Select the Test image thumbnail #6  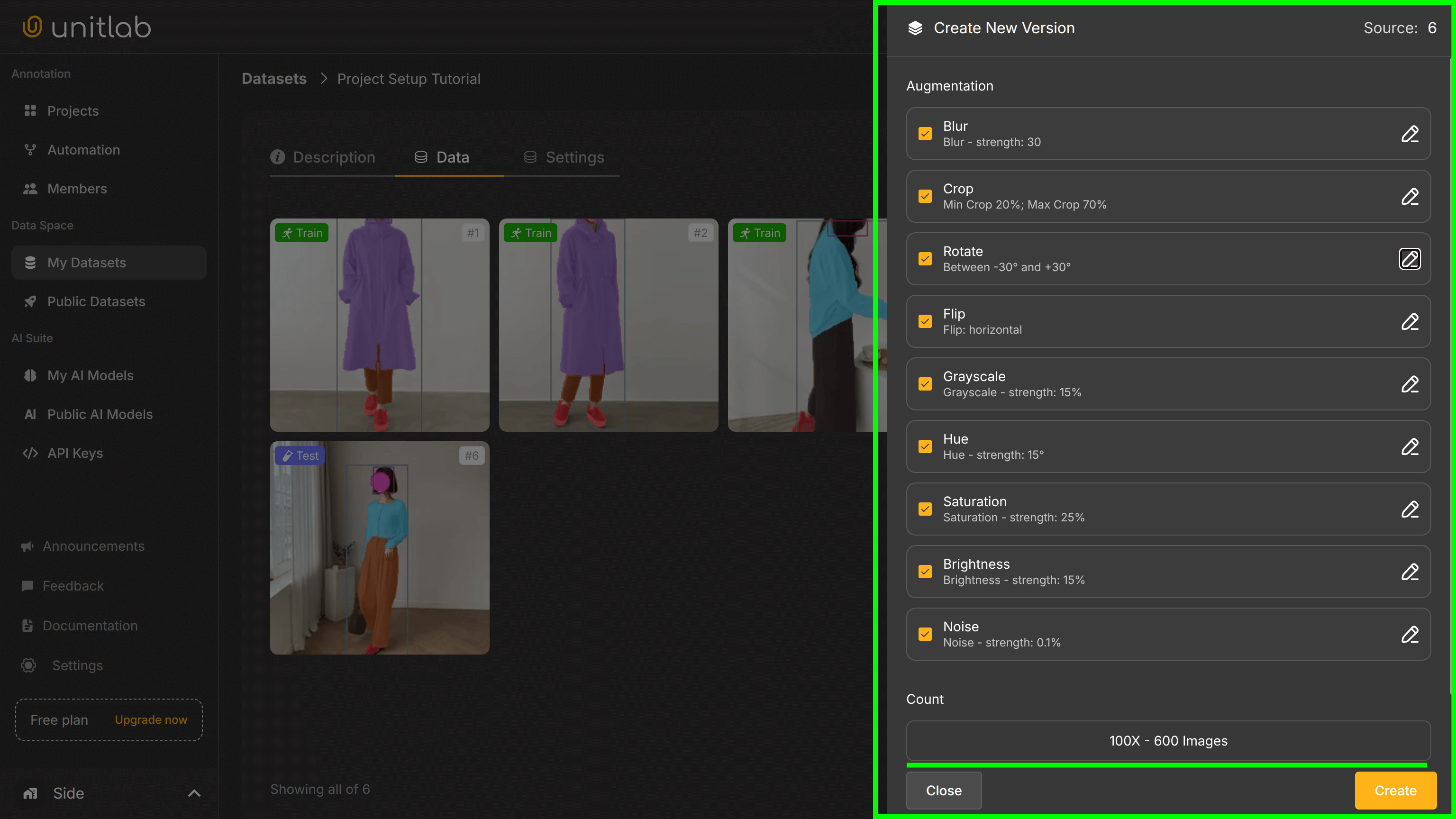pyautogui.click(x=379, y=548)
